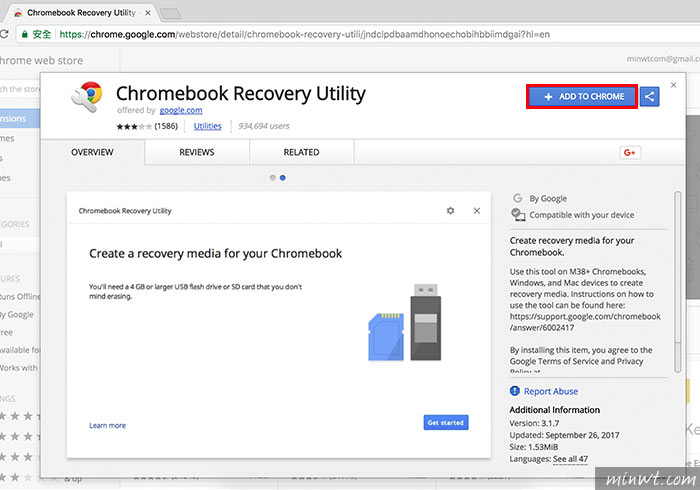
Task: Switch to the Reviews tab
Action: [x=197, y=152]
